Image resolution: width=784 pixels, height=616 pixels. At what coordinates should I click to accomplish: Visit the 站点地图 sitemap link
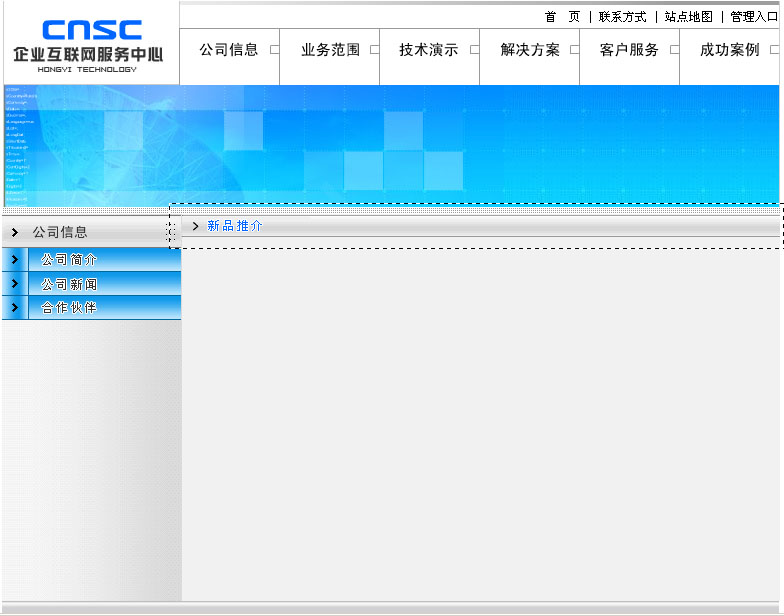pos(688,17)
